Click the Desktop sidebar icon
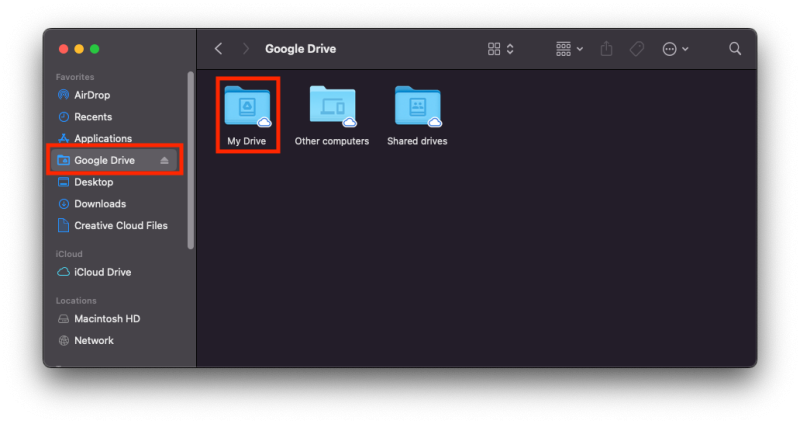The height and width of the screenshot is (424, 800). pos(63,182)
